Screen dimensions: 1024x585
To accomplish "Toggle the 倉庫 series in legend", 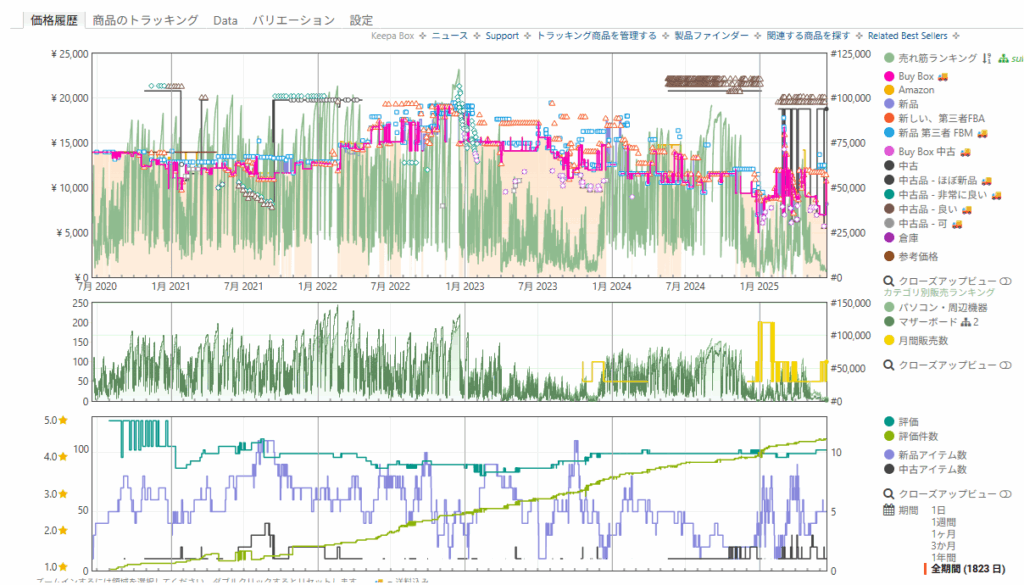I will click(x=901, y=238).
